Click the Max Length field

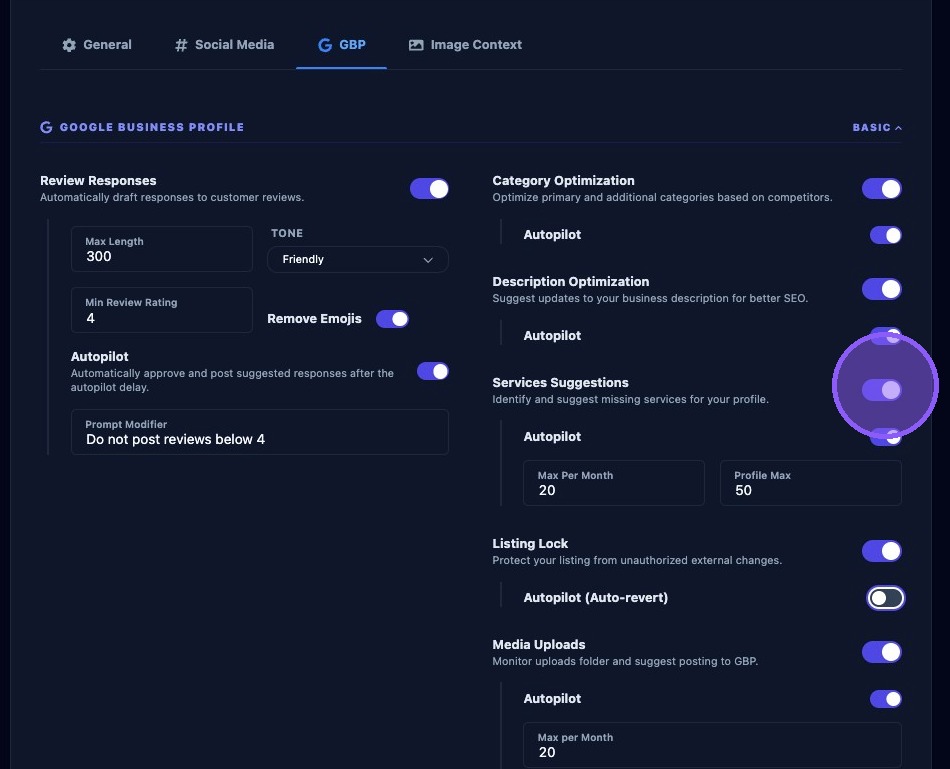point(162,249)
